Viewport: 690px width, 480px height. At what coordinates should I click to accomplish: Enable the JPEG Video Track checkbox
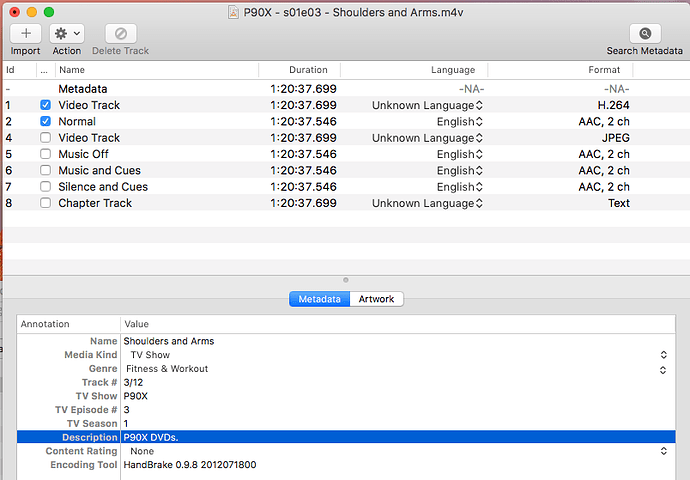45,138
